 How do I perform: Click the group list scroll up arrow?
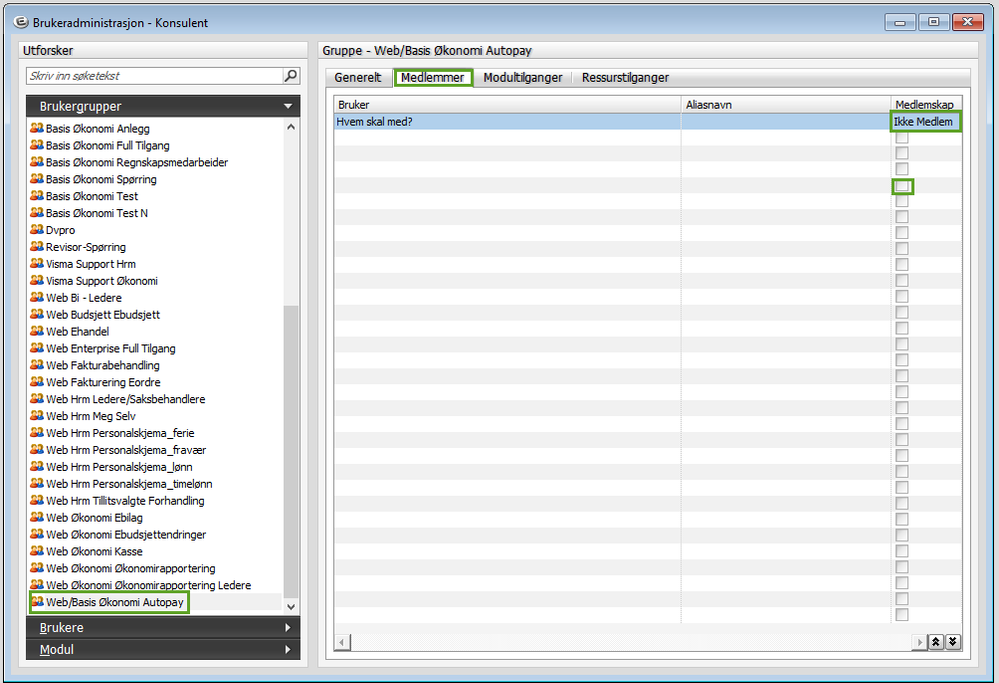click(291, 127)
